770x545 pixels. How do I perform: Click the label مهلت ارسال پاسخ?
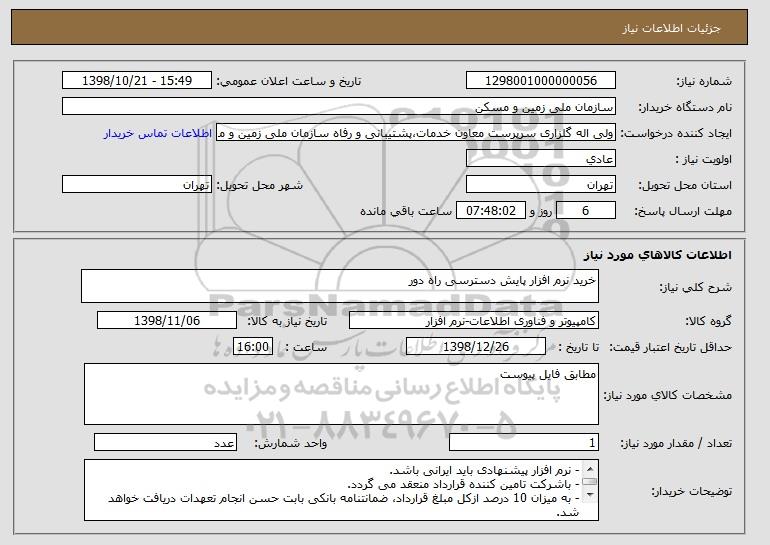[x=683, y=211]
